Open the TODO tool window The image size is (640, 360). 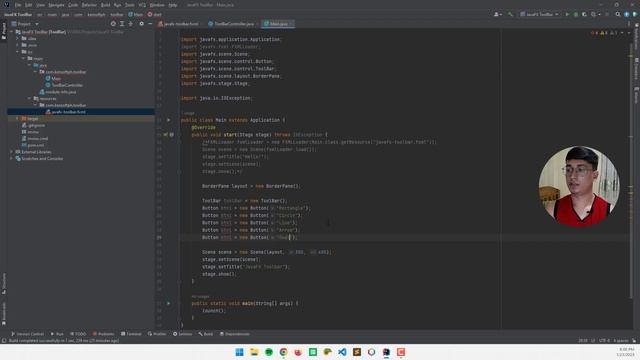[78, 334]
